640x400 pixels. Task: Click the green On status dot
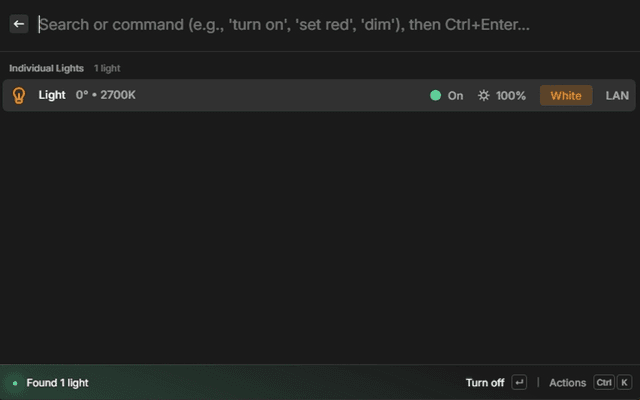tap(435, 96)
